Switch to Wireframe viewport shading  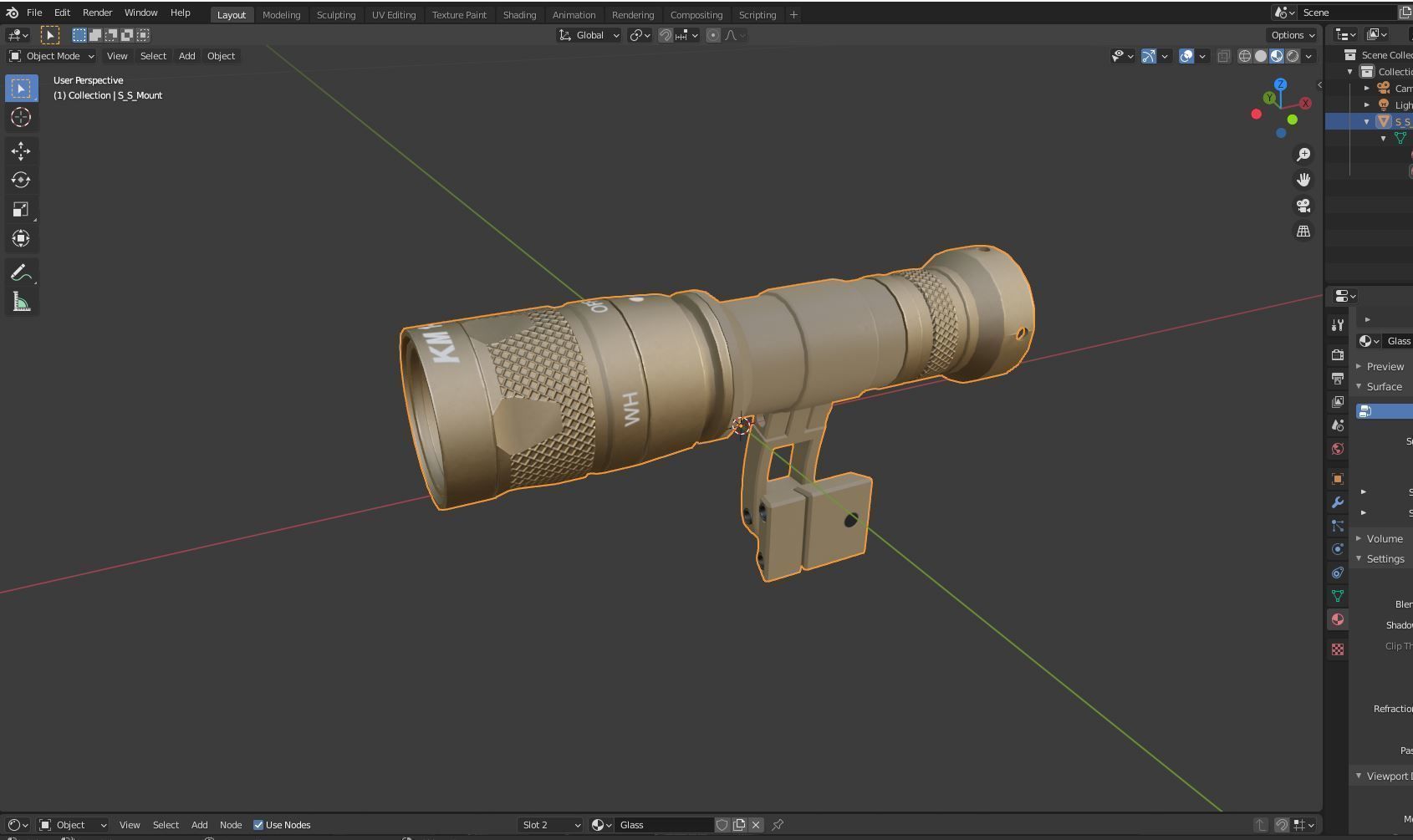tap(1245, 56)
